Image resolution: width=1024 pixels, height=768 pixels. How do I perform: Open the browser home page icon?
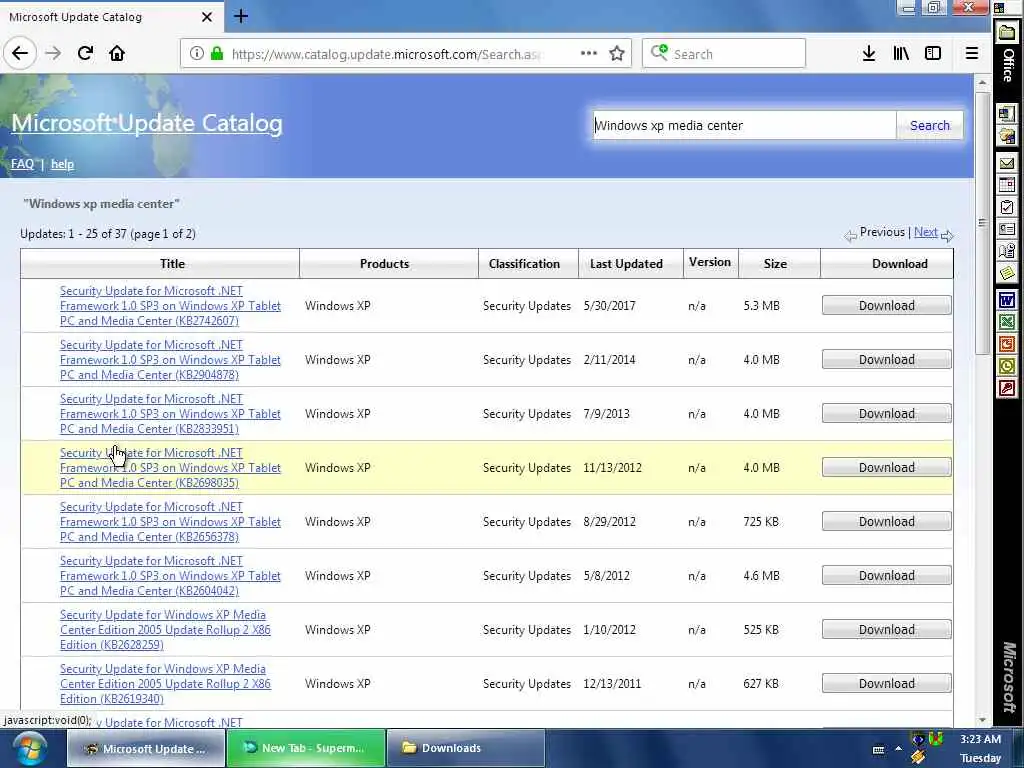(x=117, y=54)
